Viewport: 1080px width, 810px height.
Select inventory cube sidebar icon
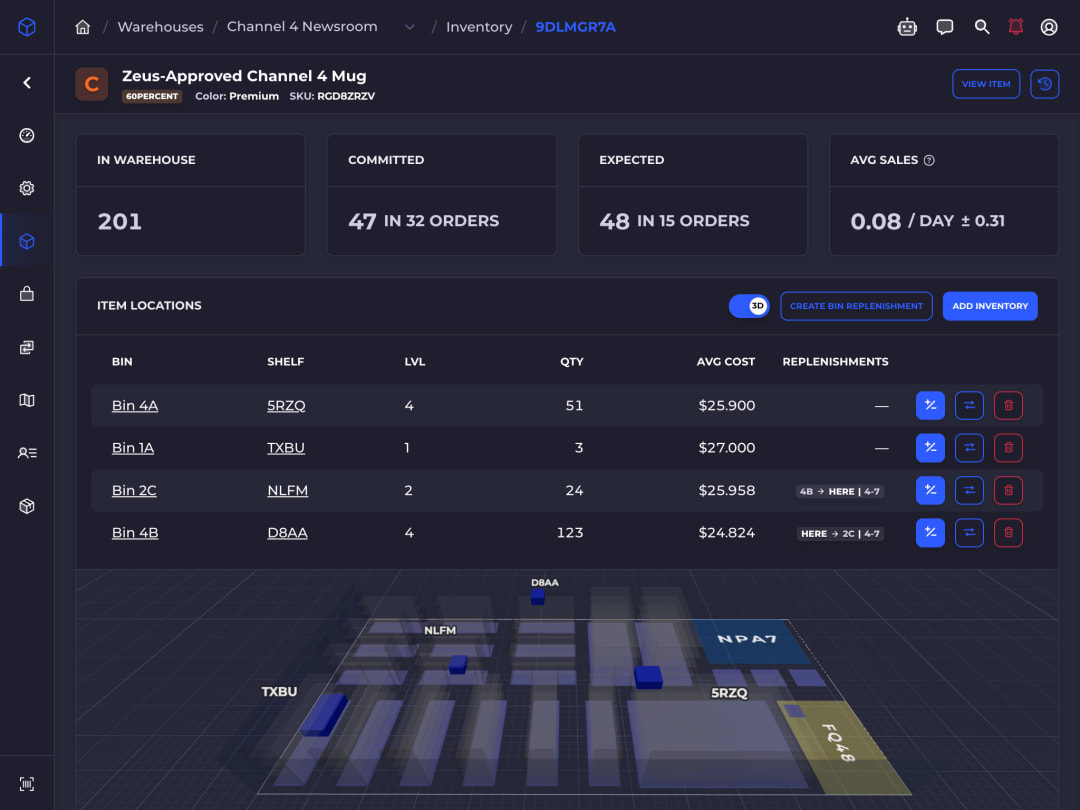click(x=27, y=241)
